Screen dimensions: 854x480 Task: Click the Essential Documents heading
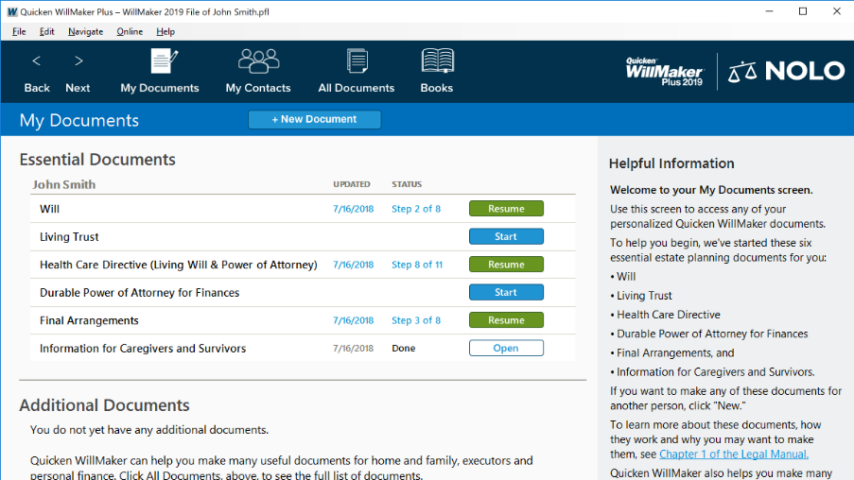97,159
